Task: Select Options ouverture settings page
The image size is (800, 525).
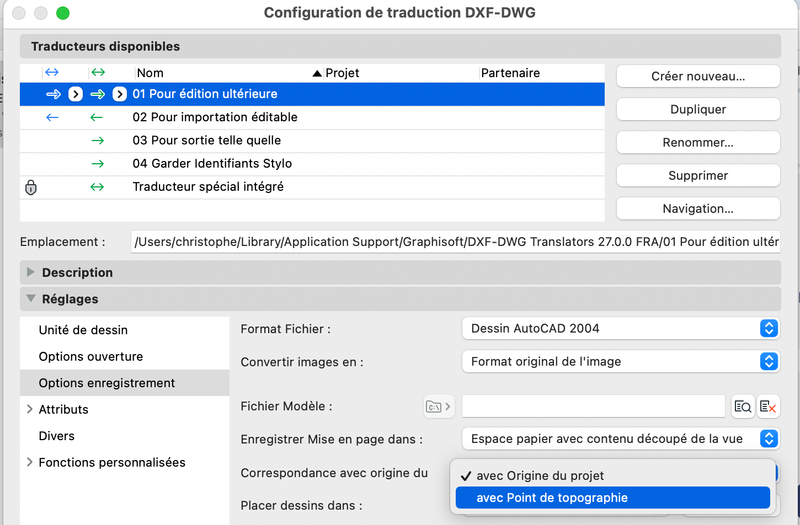Action: [x=124, y=357]
